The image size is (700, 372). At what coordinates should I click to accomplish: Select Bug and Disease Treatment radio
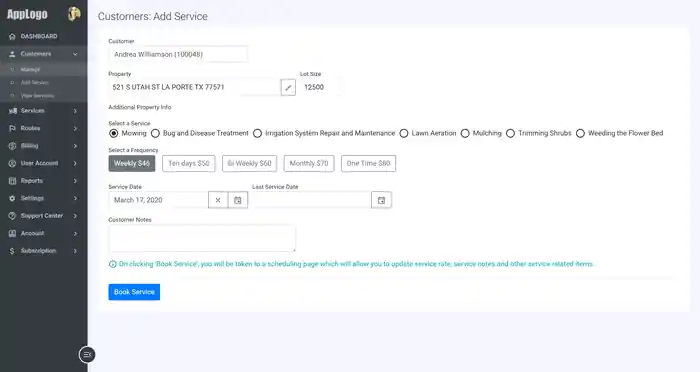point(155,133)
